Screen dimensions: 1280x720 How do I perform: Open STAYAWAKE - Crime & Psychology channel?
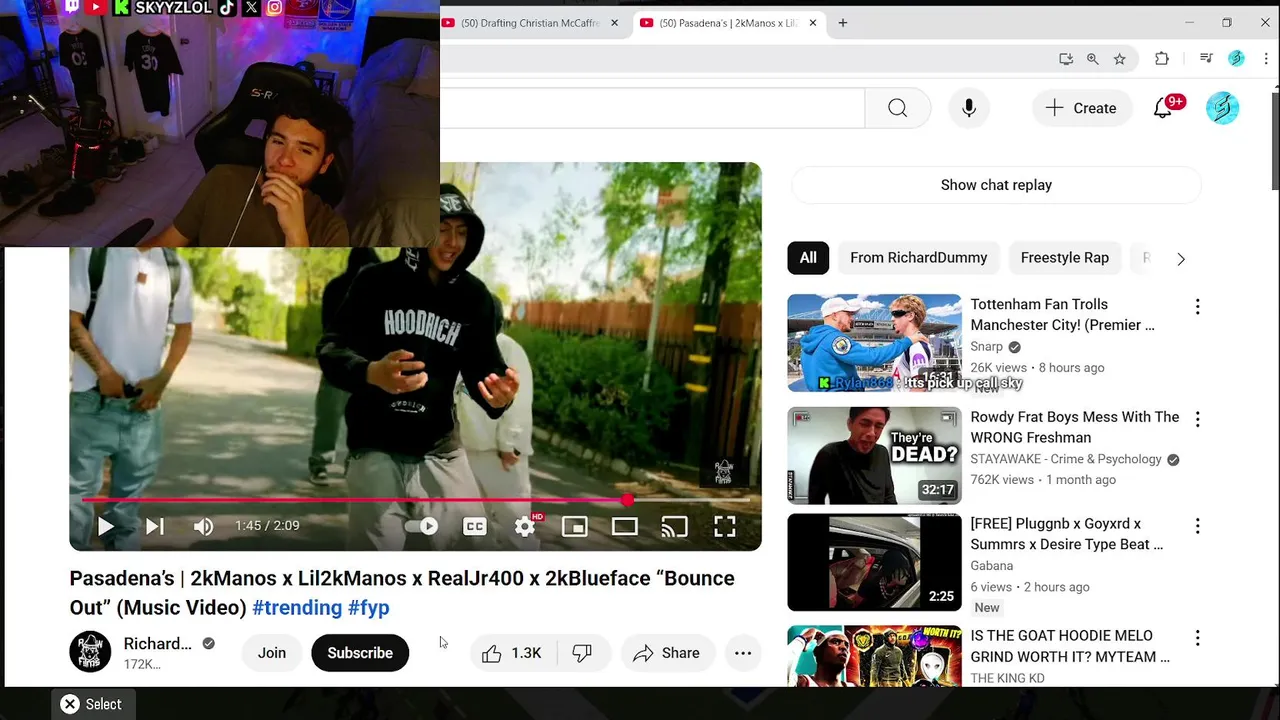1066,459
